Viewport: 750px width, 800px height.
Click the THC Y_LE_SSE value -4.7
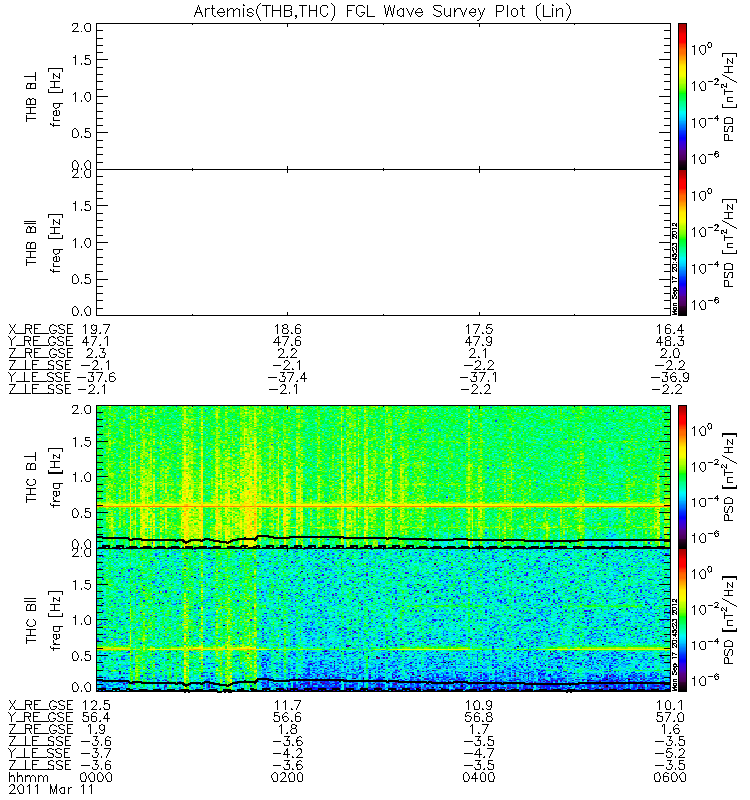click(x=479, y=753)
